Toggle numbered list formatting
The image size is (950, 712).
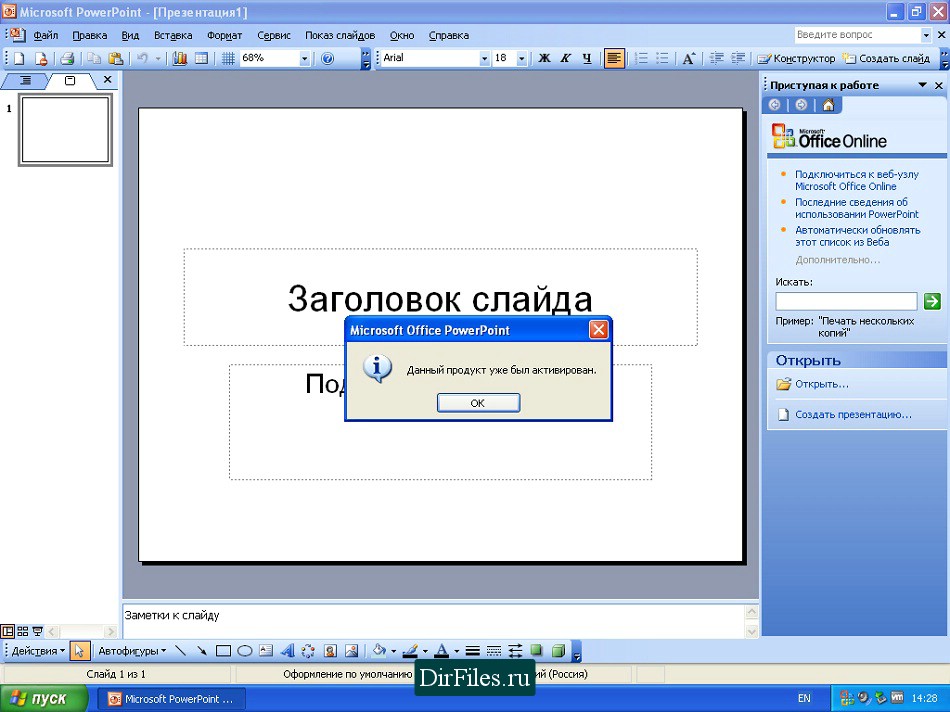tap(641, 59)
